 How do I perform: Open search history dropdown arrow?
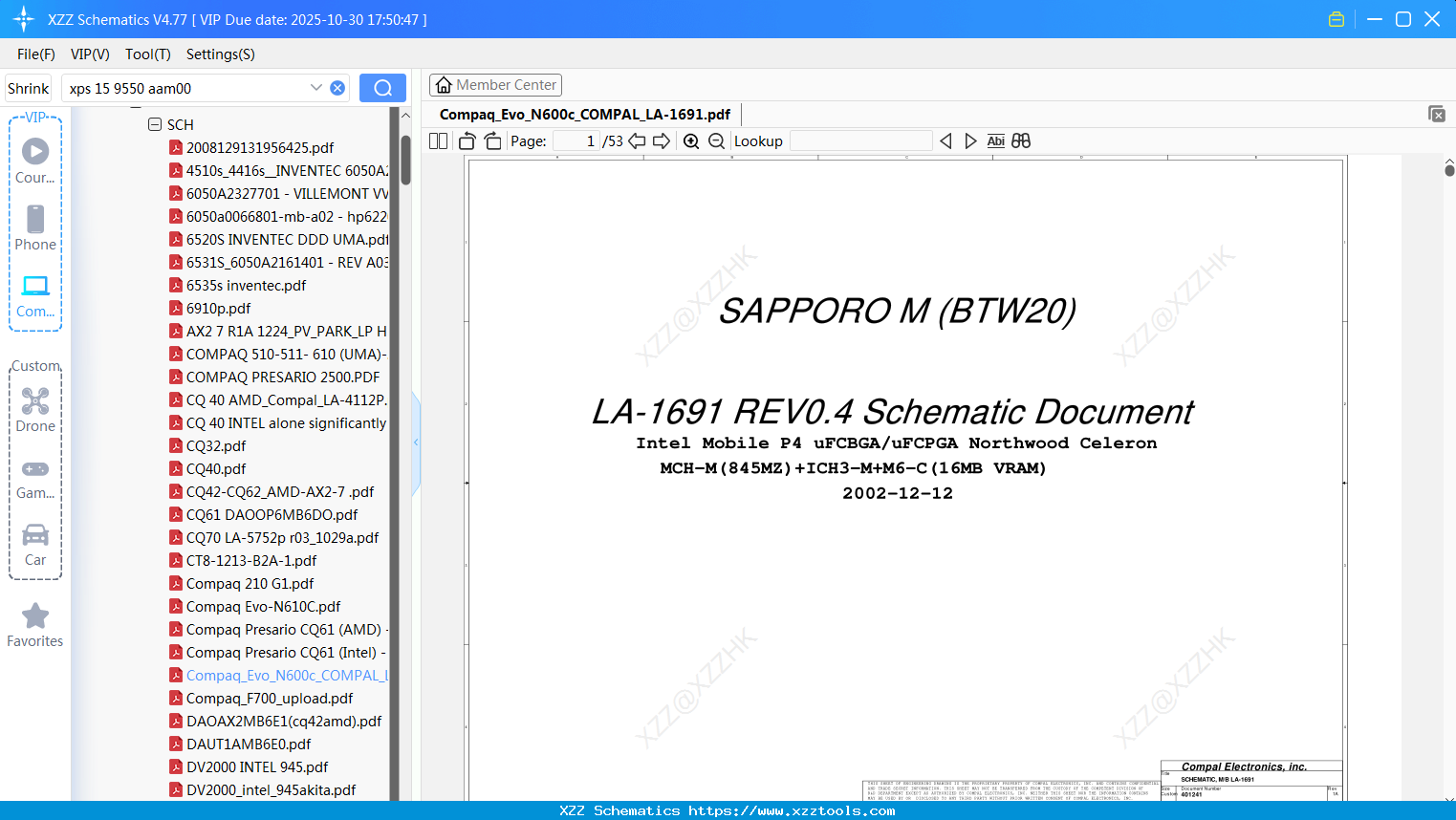pyautogui.click(x=316, y=88)
